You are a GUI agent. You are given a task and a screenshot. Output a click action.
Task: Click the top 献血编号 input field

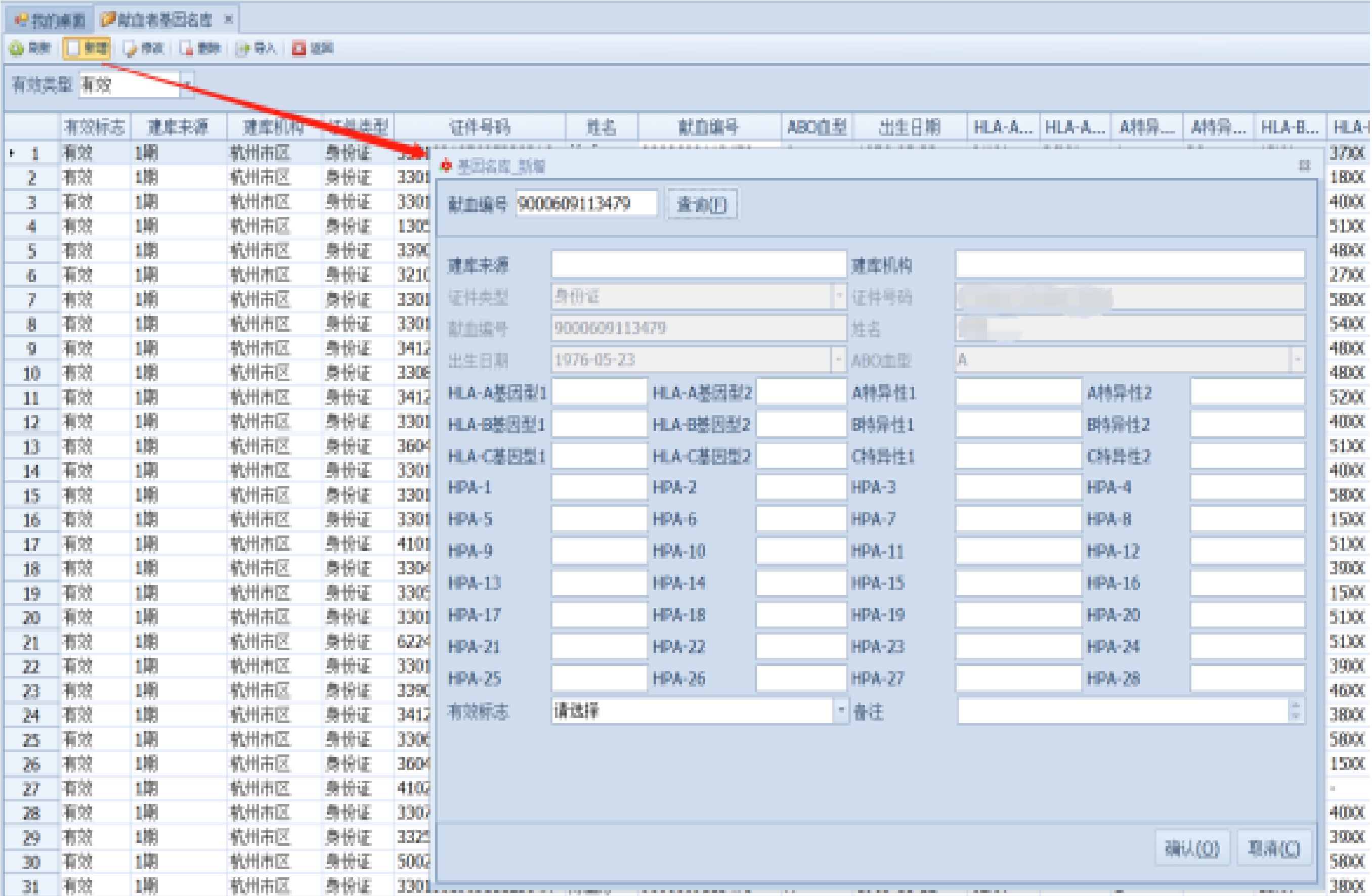586,204
